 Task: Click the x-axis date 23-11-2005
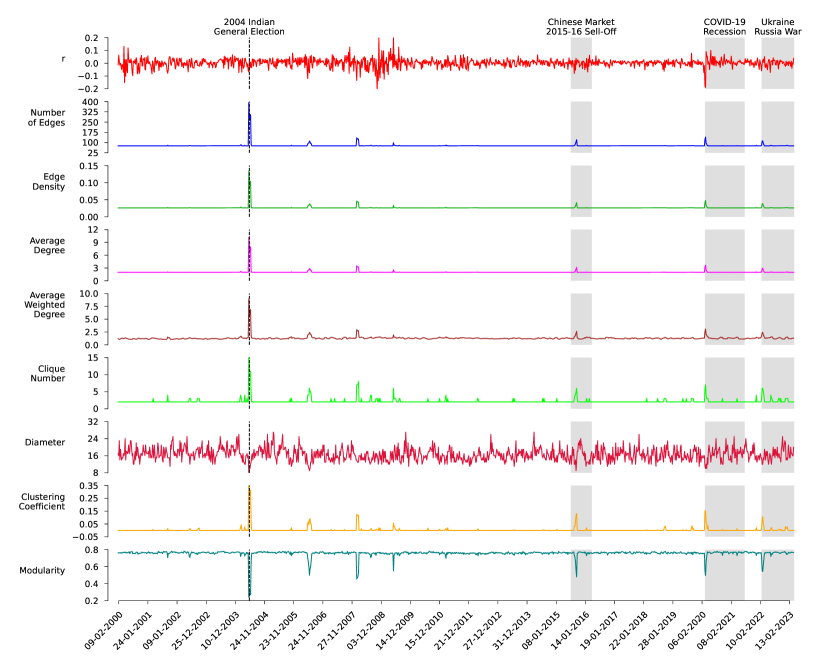click(x=279, y=630)
